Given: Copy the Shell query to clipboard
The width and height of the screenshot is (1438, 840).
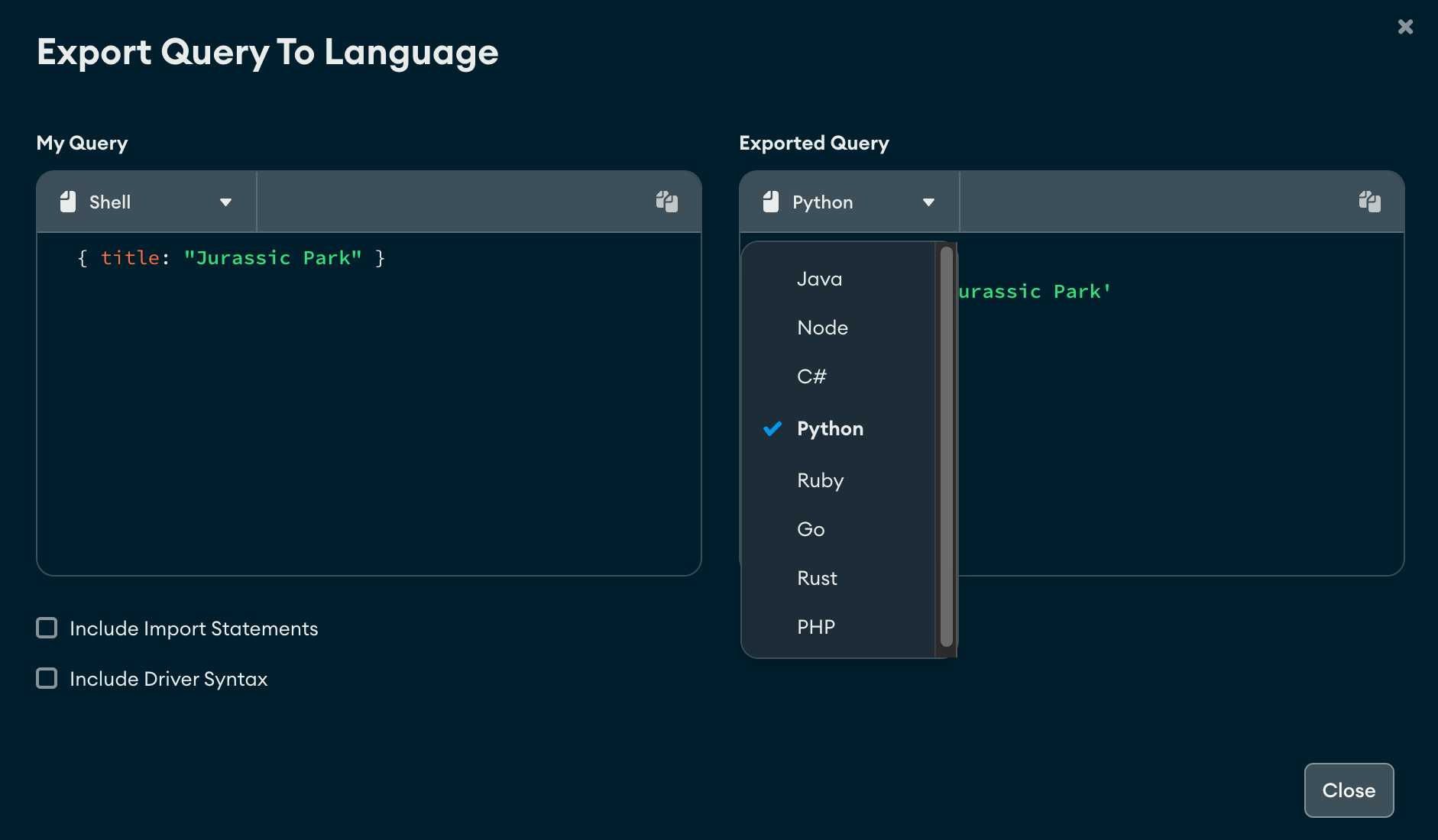Looking at the screenshot, I should [666, 202].
